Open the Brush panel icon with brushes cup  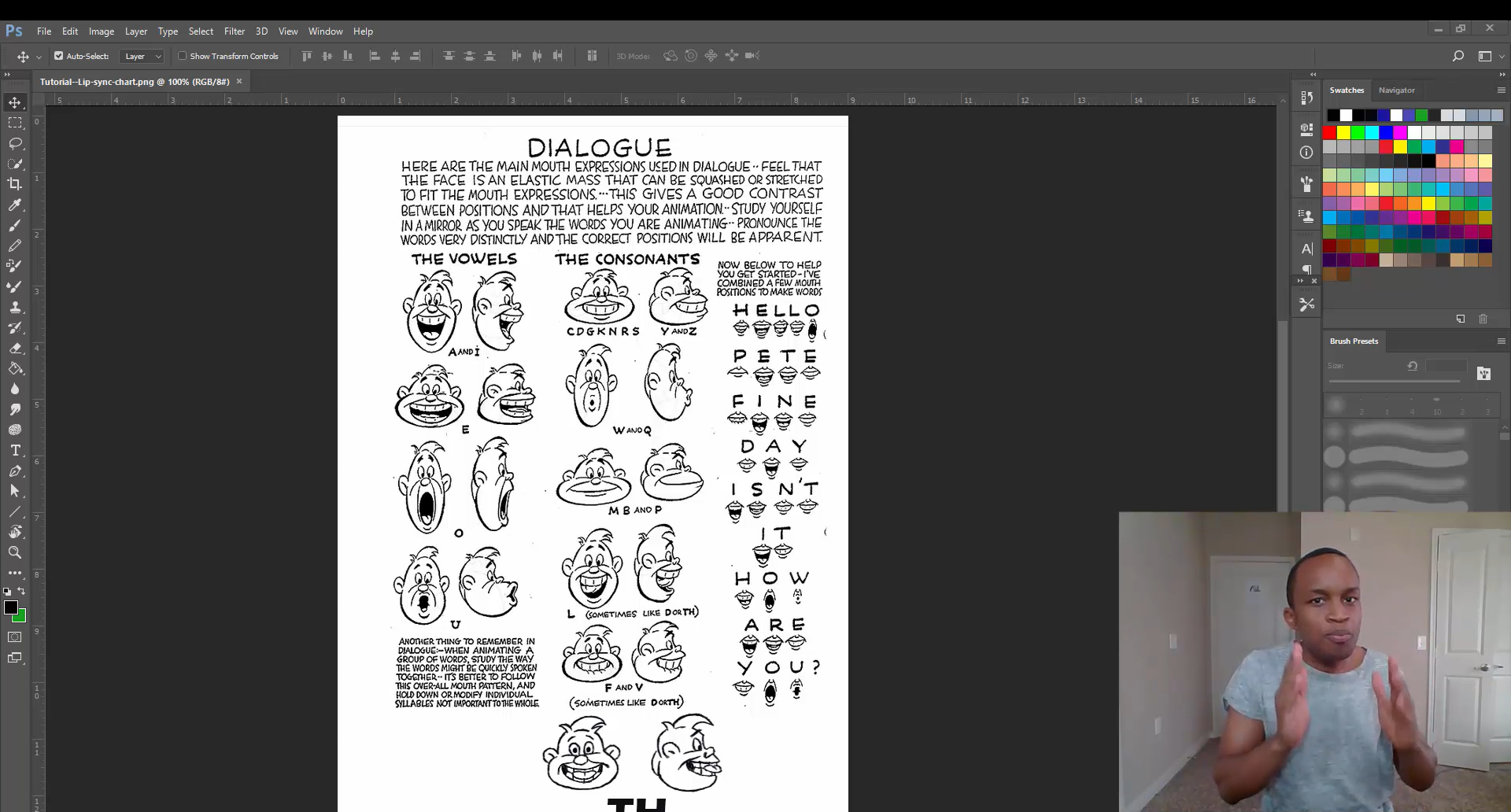pos(1307,184)
